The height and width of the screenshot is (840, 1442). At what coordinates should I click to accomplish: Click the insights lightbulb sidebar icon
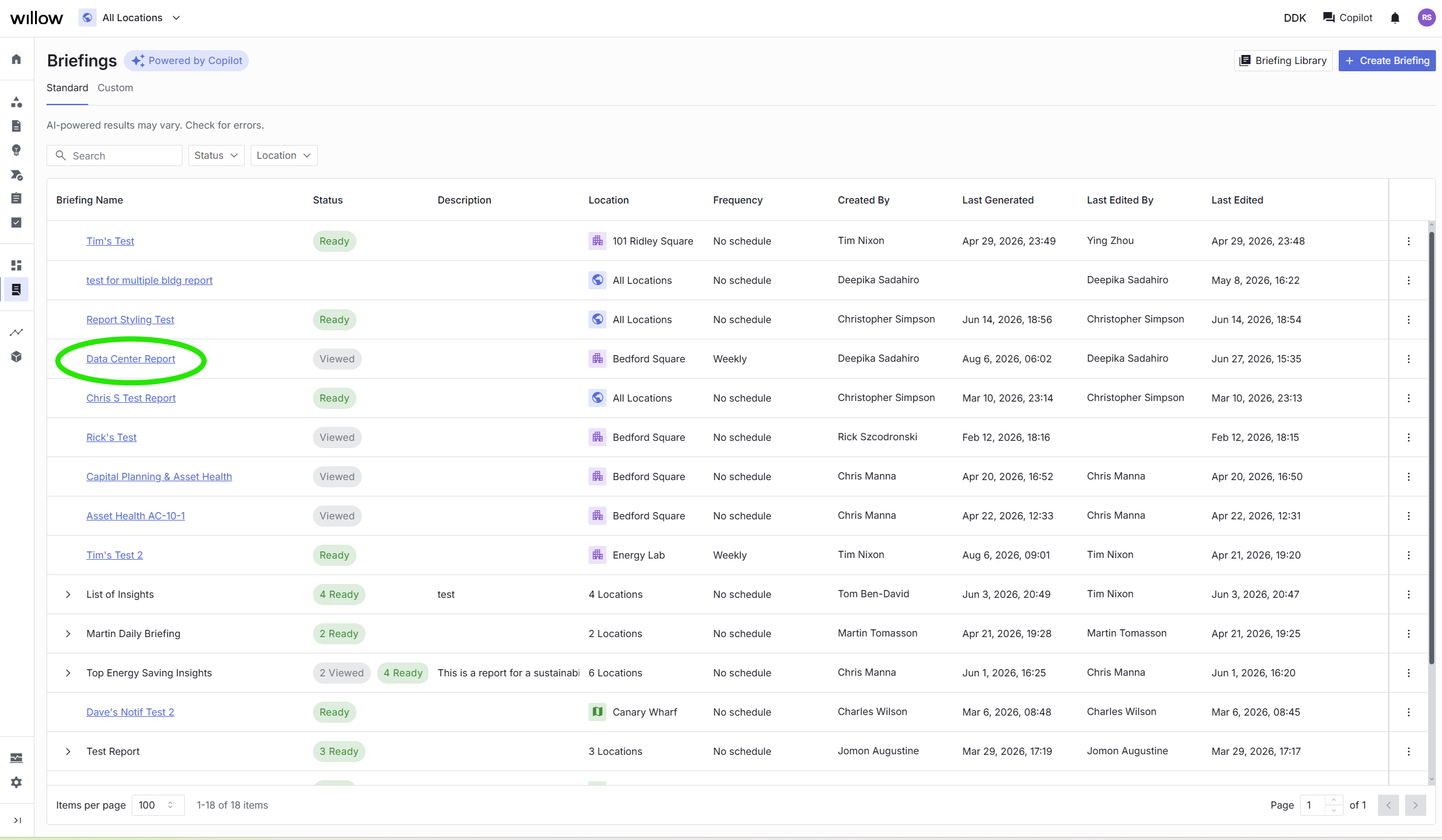(x=16, y=150)
